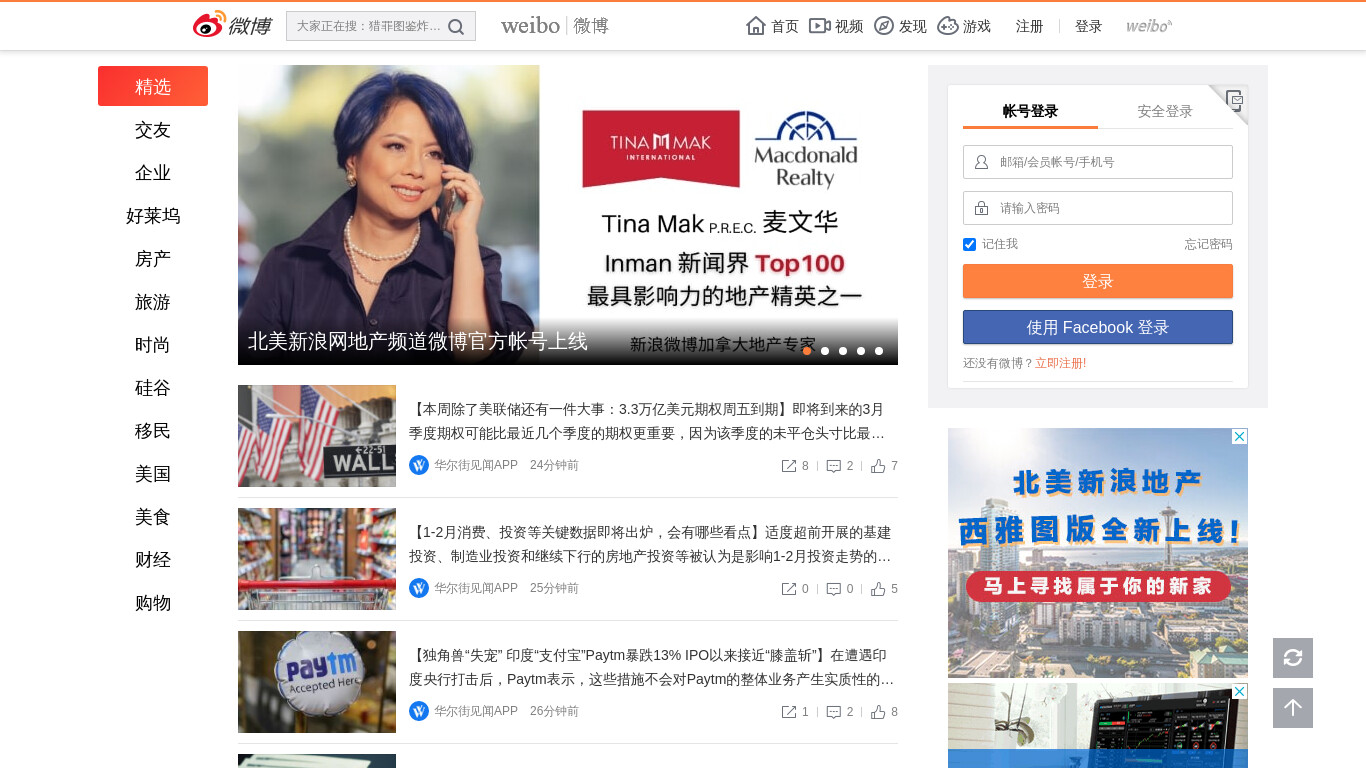Click 使用 Facebook 登录 button
This screenshot has width=1366, height=768.
(1098, 327)
